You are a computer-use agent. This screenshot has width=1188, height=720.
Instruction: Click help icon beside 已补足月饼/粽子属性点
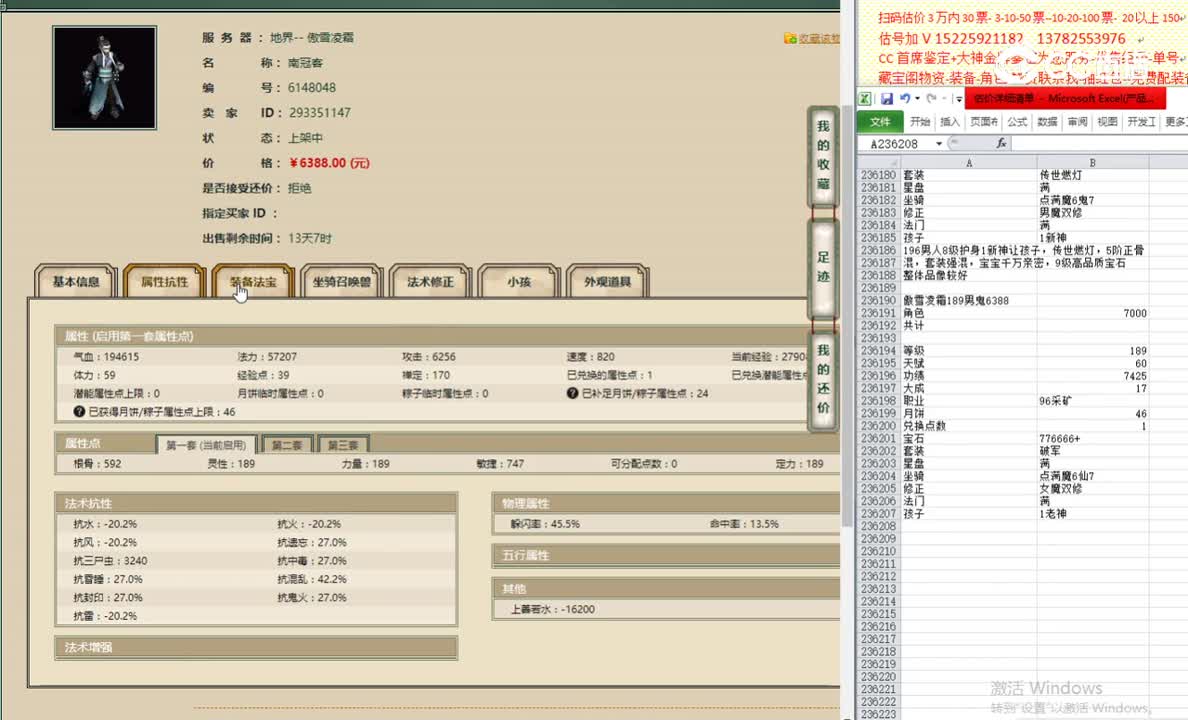(x=572, y=393)
